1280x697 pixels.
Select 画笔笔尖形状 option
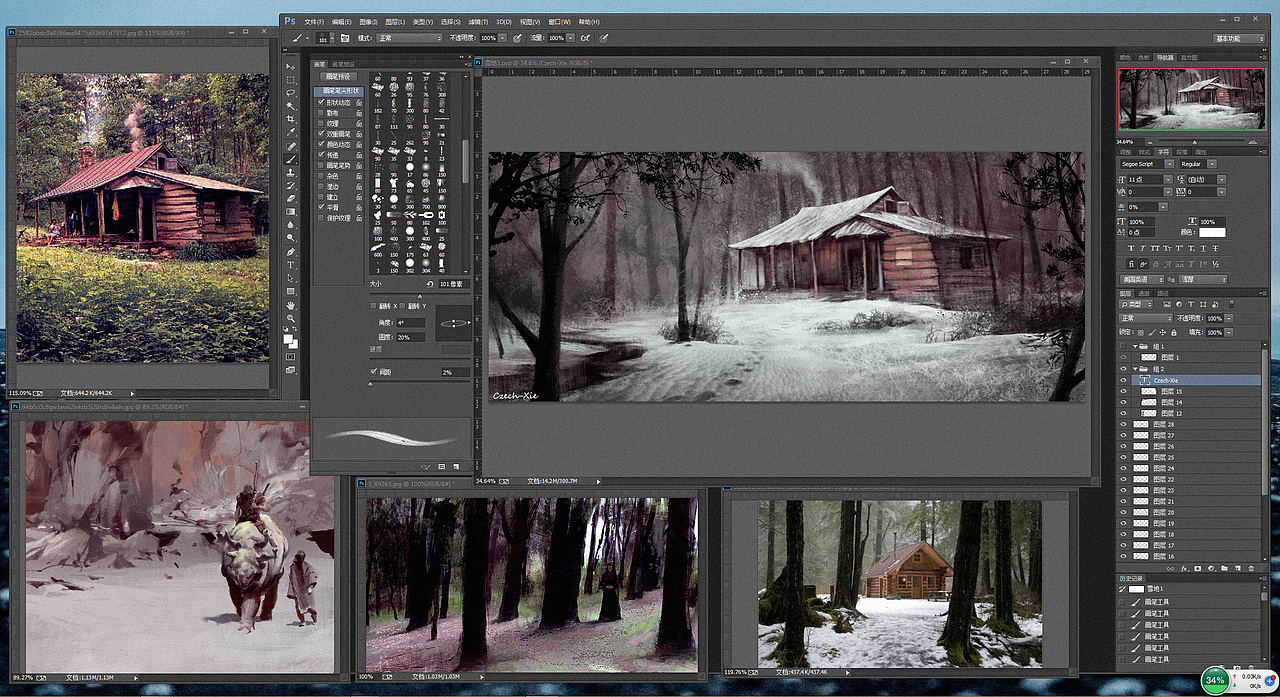click(339, 91)
